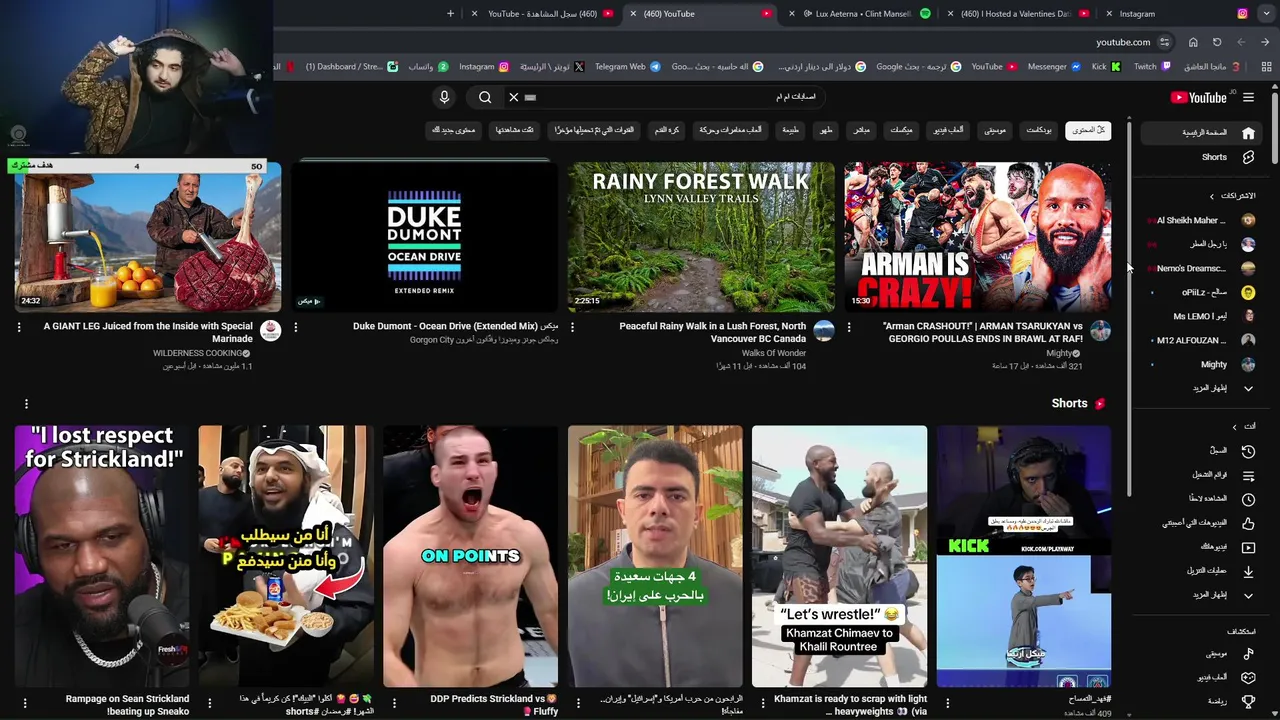Play the Duke Dumont Ocean Drive thumbnail
This screenshot has height=720, width=1280.
tap(424, 237)
